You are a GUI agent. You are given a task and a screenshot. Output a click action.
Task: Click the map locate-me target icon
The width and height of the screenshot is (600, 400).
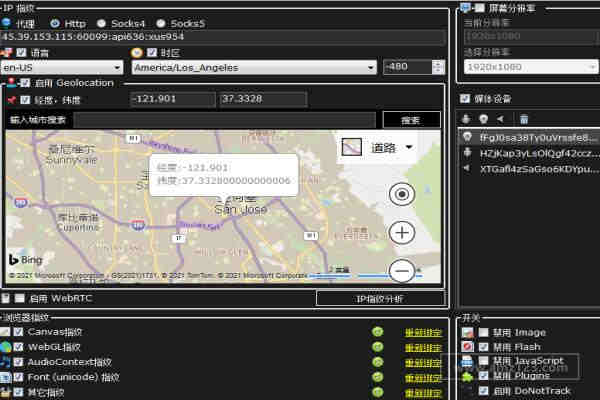tap(402, 194)
